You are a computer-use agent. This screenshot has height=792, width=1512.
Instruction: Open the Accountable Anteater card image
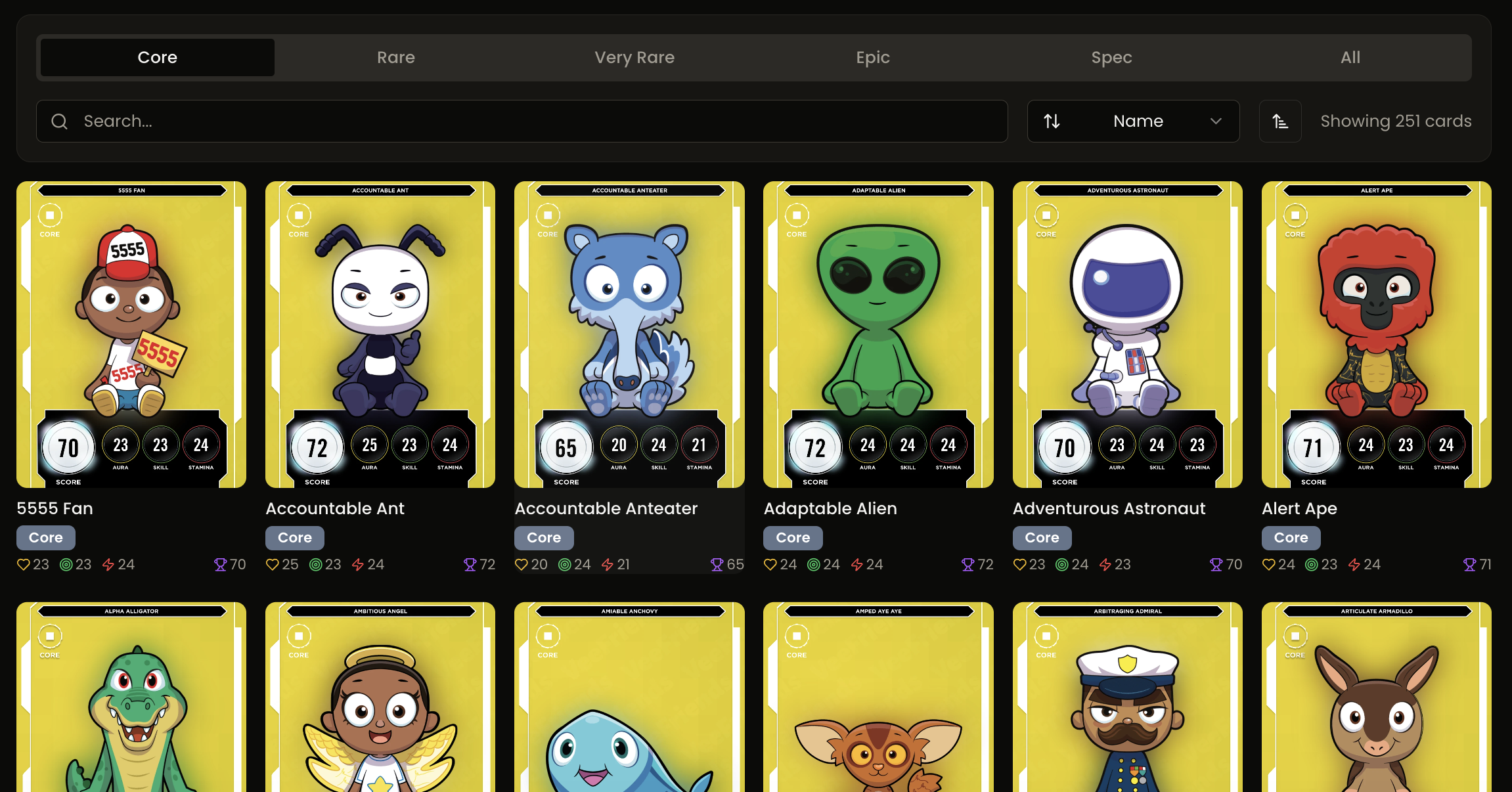pos(629,334)
